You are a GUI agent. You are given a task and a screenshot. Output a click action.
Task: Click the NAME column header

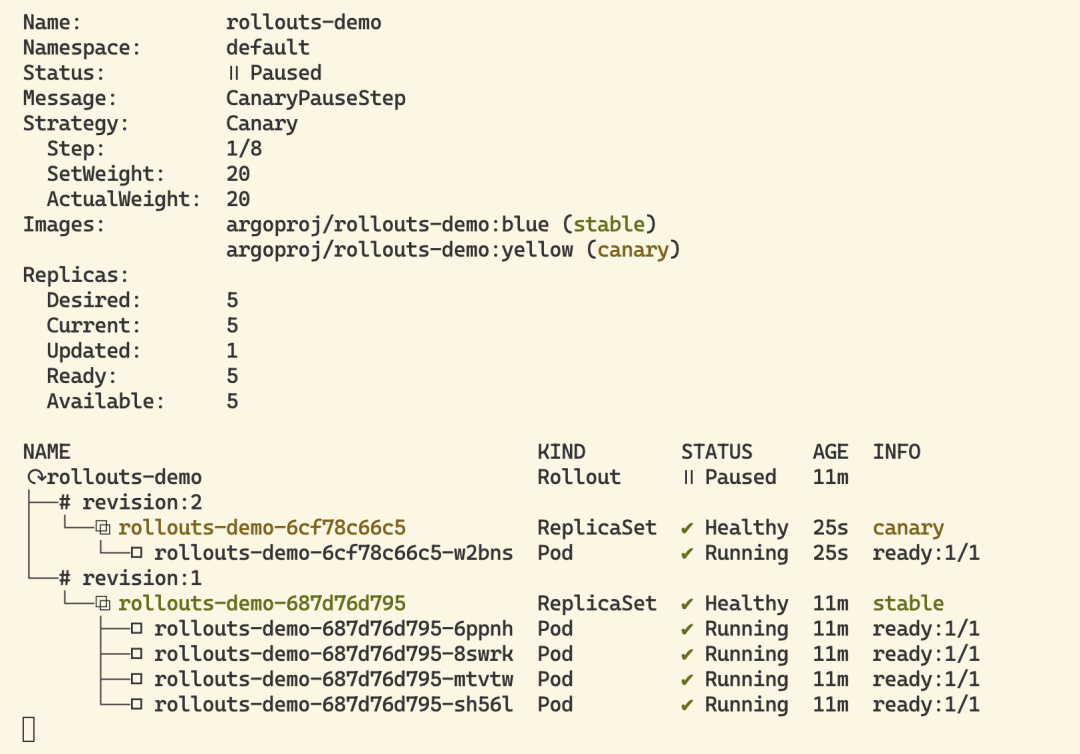47,452
